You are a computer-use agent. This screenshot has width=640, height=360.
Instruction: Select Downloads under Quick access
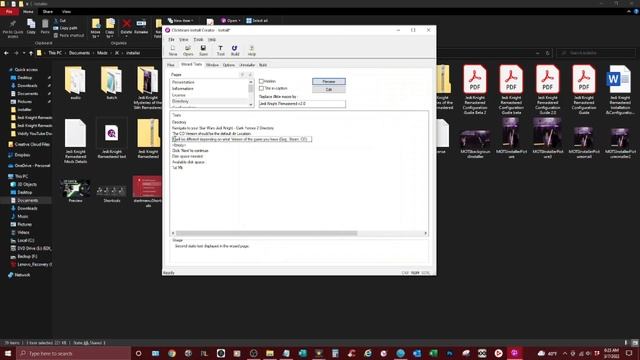pyautogui.click(x=27, y=86)
